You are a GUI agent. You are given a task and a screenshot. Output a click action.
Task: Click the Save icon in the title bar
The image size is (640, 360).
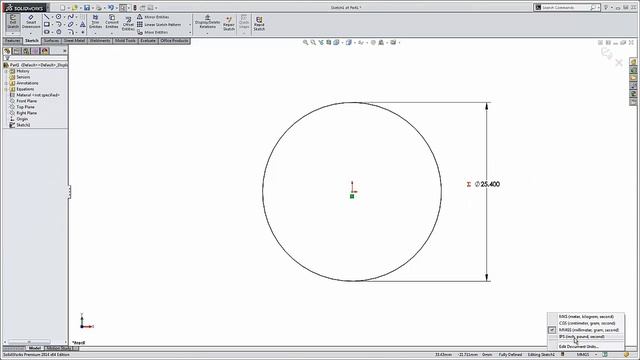coord(87,7)
